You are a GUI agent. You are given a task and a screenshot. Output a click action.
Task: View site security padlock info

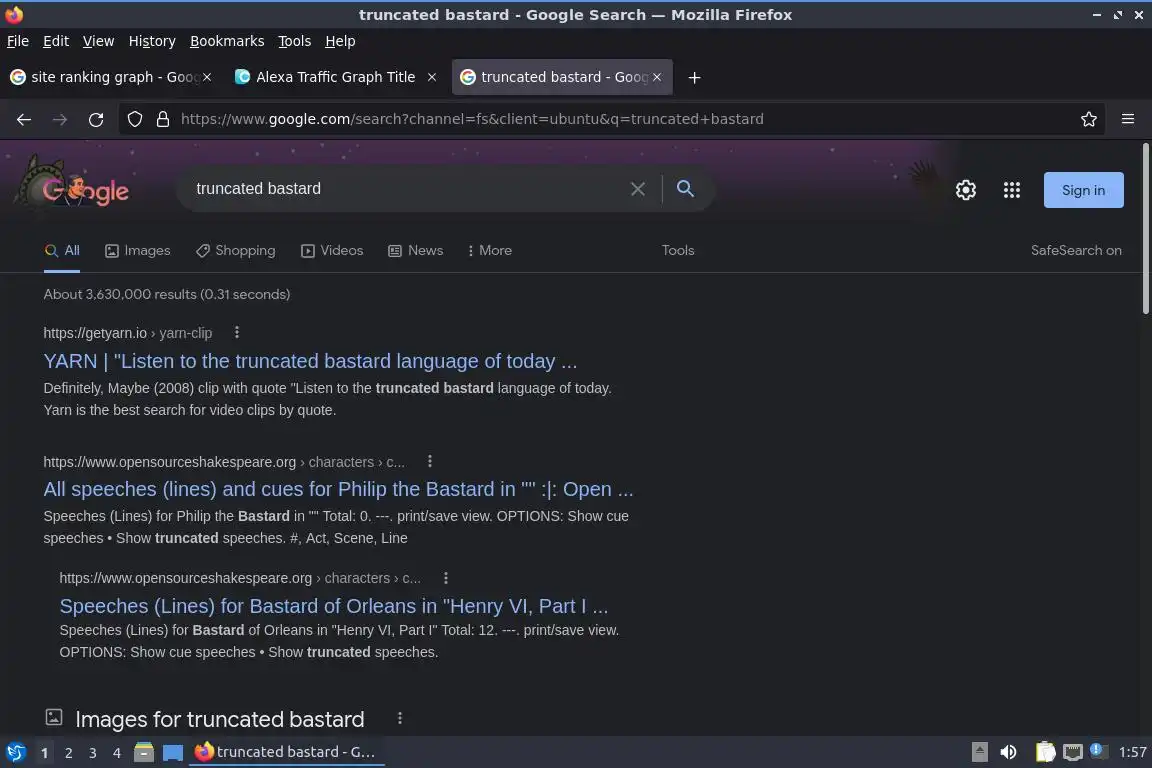pyautogui.click(x=162, y=119)
